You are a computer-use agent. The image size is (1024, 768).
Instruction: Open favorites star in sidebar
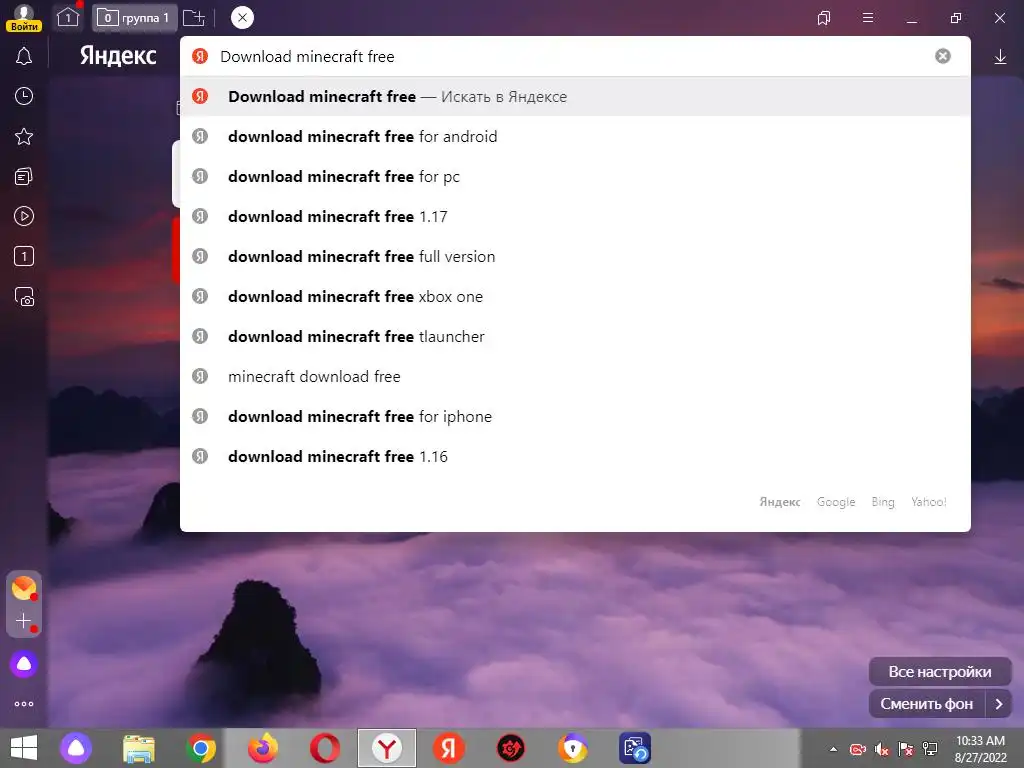coord(24,136)
